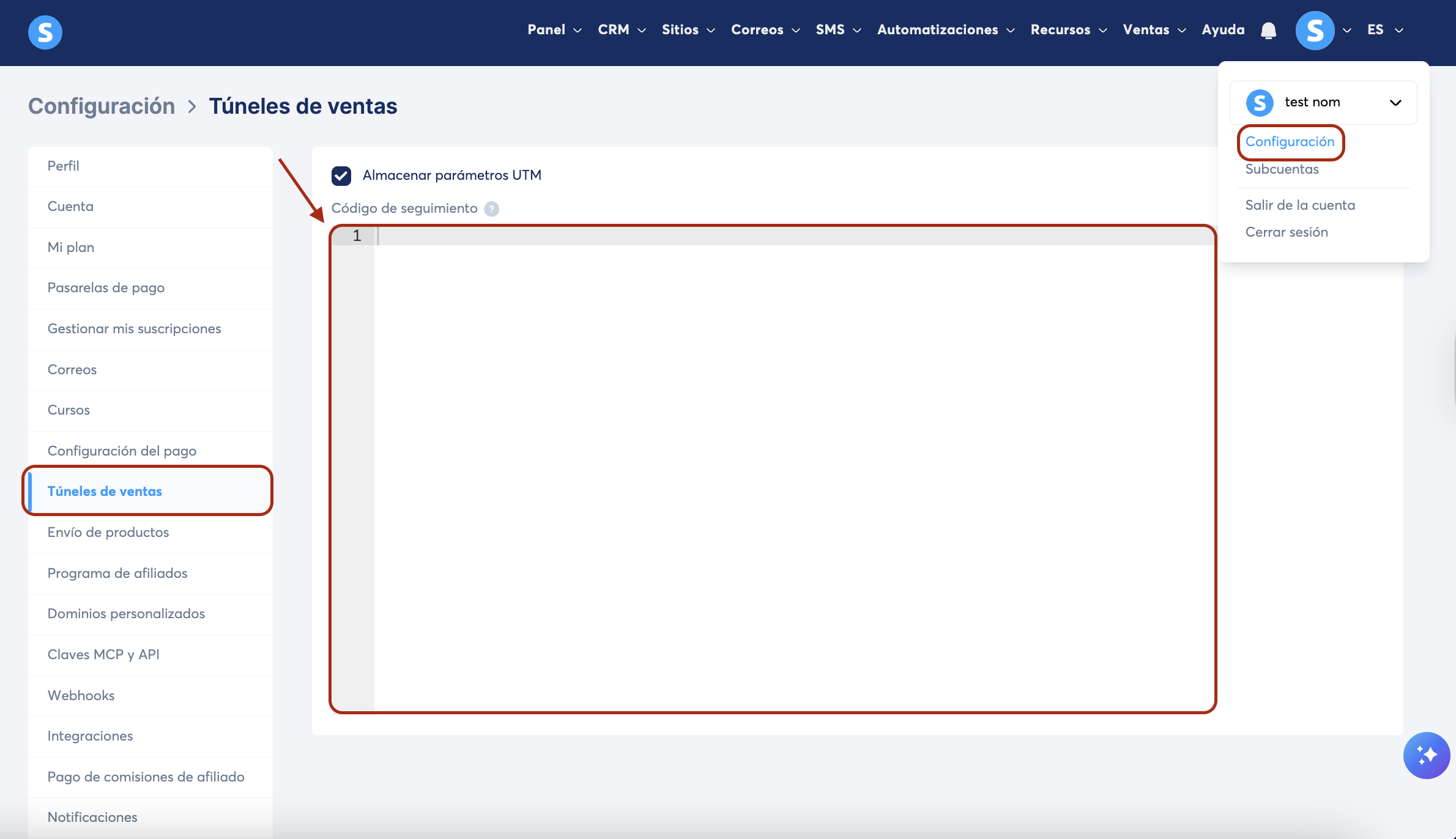Click the Systeme.io logo in header
The height and width of the screenshot is (839, 1456).
45,32
